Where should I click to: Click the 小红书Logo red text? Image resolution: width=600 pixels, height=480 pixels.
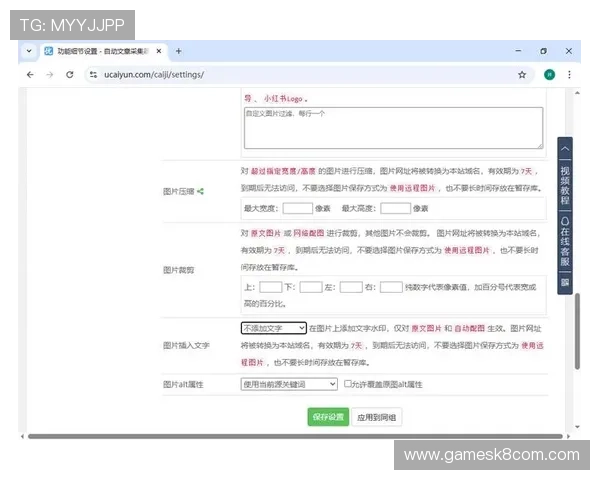[283, 99]
